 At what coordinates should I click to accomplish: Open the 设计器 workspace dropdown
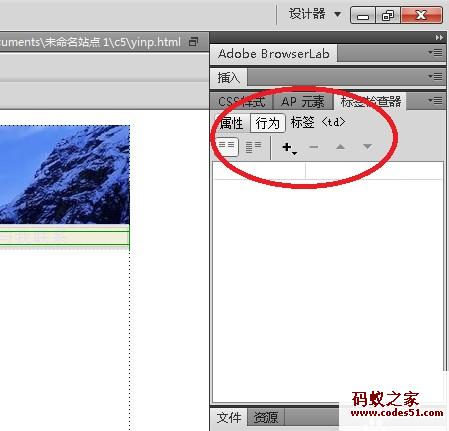click(x=314, y=14)
